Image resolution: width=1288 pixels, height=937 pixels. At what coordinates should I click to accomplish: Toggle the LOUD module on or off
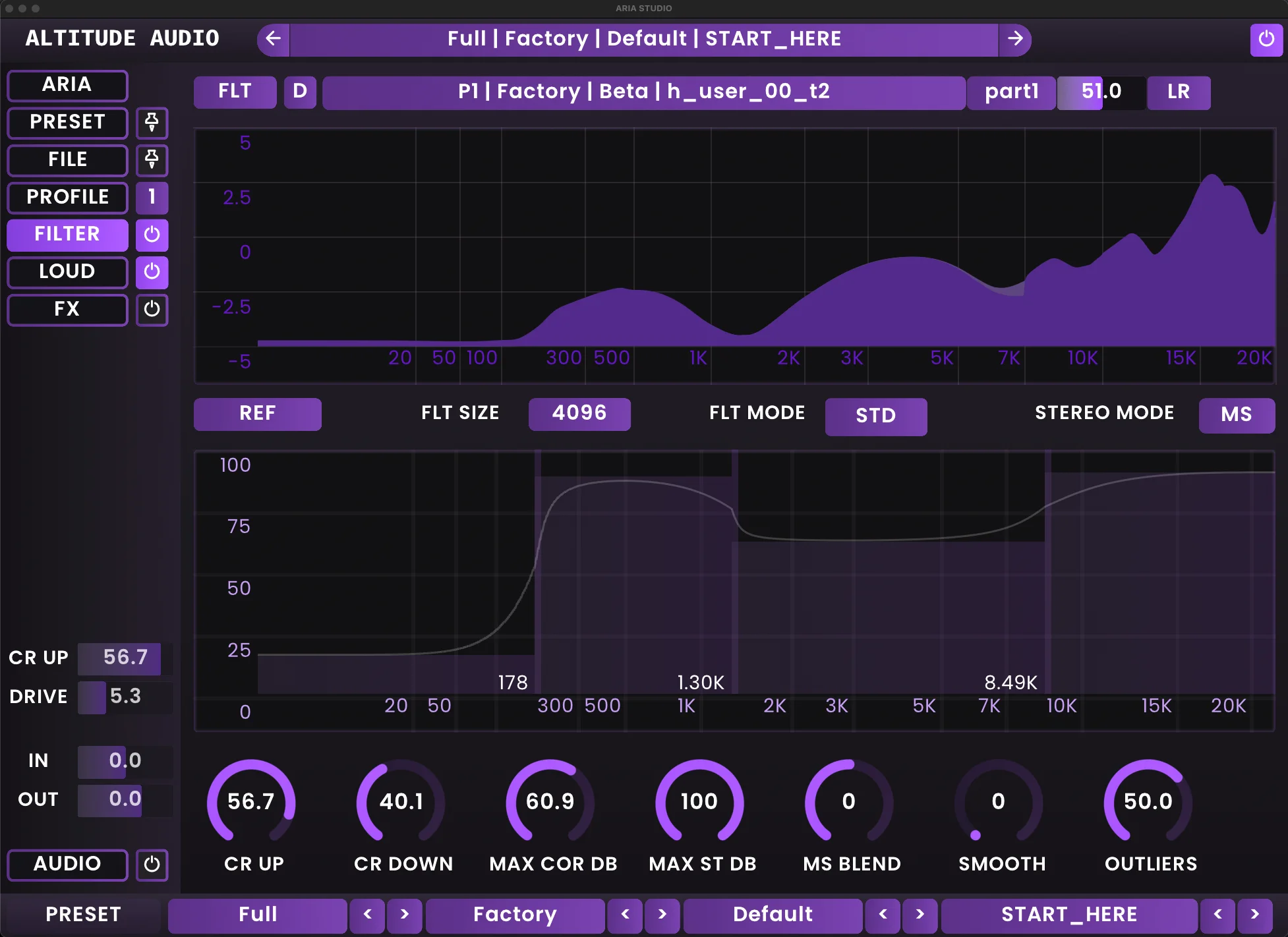[x=152, y=272]
